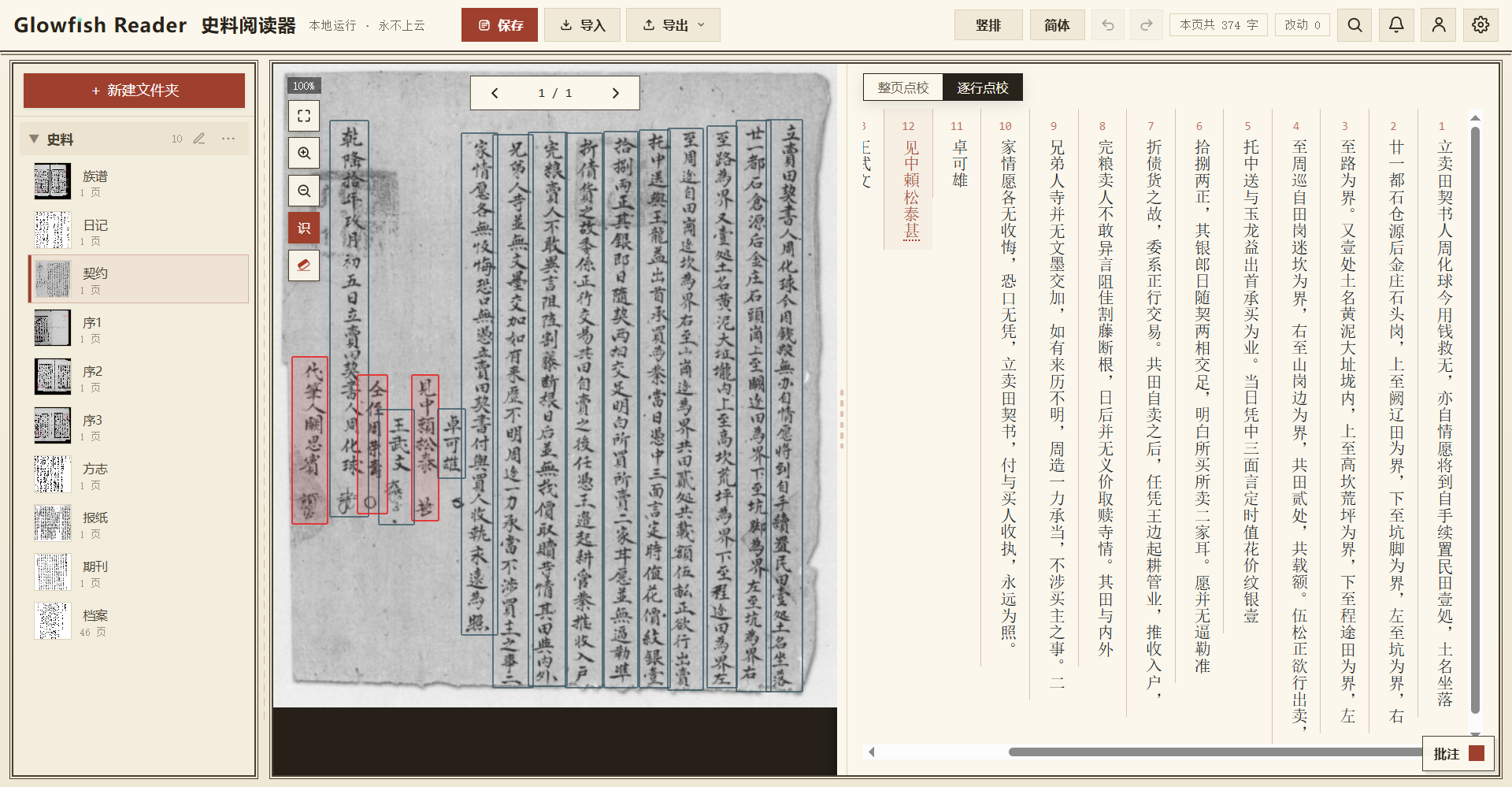Click the 乾隆拾年 date column box on scan
This screenshot has width=1512, height=787.
click(x=349, y=318)
